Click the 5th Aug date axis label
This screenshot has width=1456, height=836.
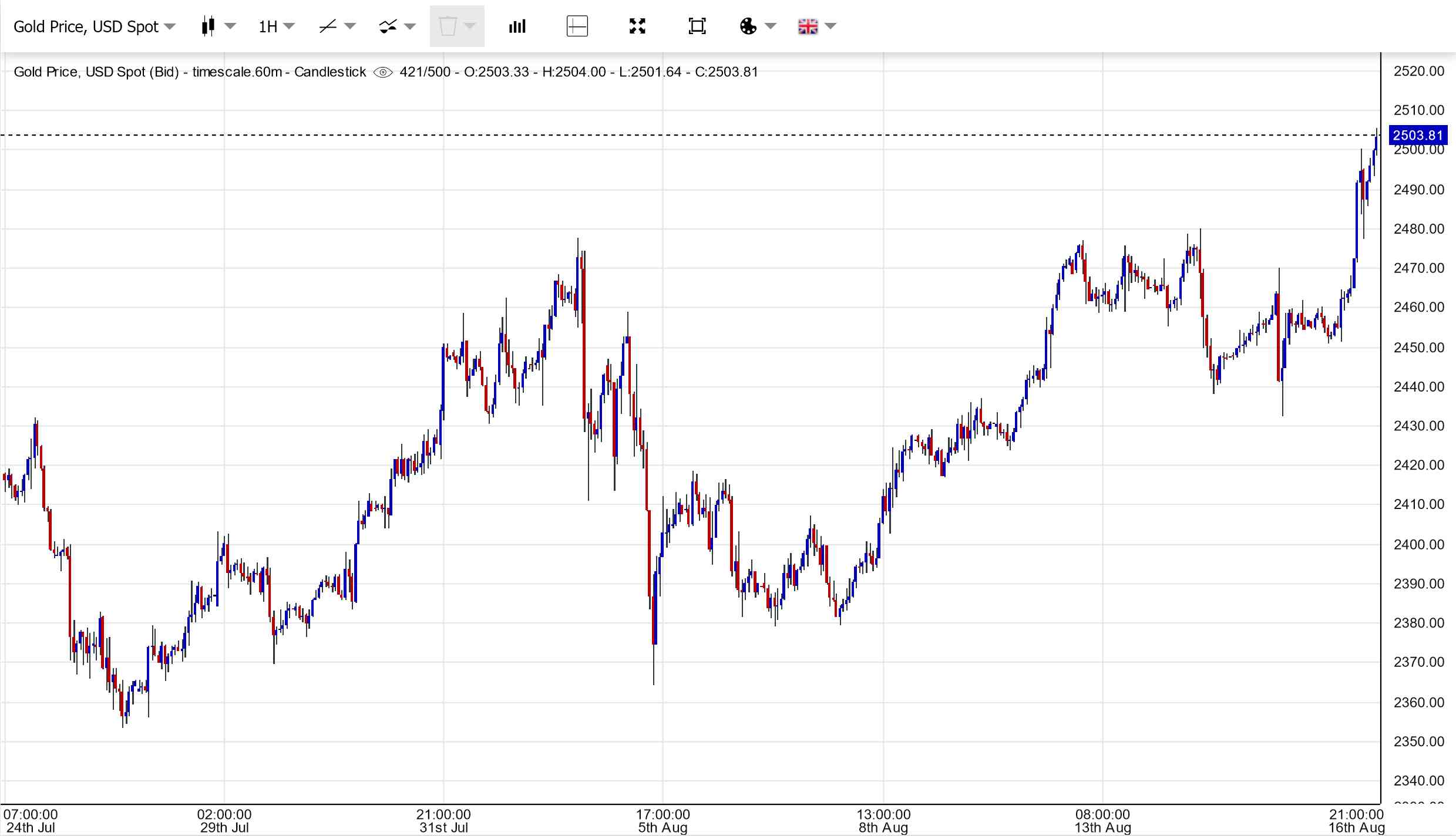[x=663, y=828]
